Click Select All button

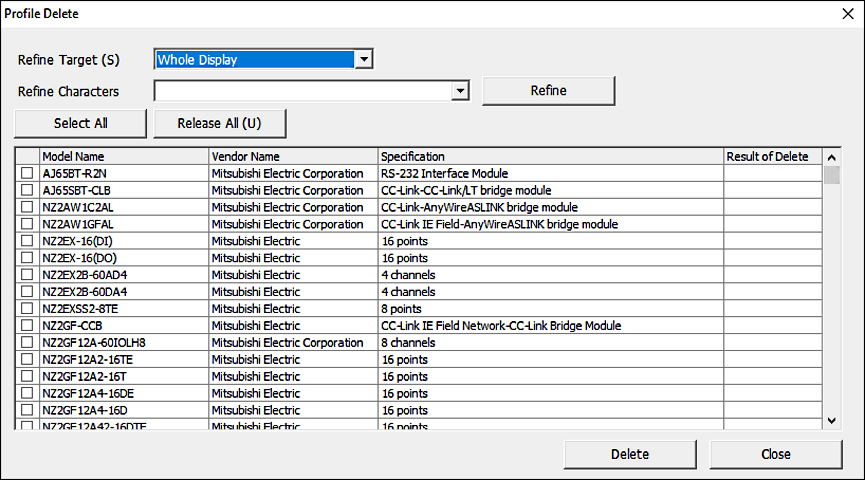(81, 123)
